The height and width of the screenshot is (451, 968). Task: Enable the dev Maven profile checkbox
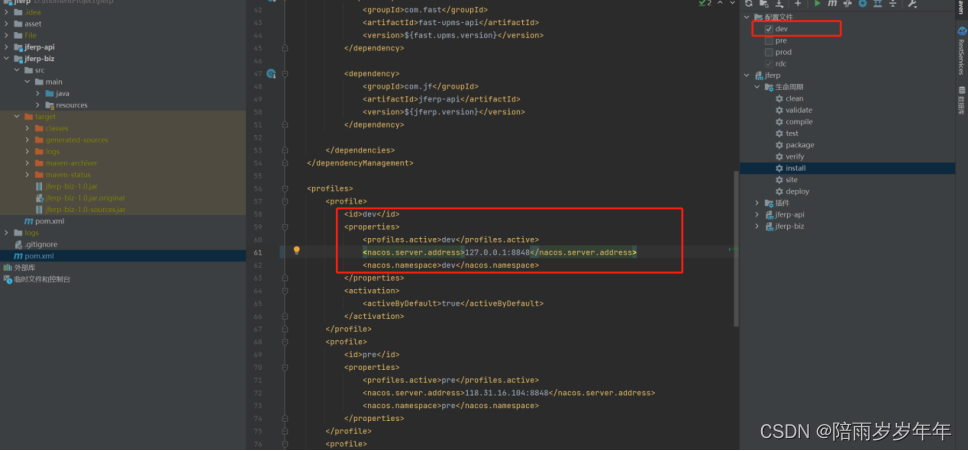(x=769, y=29)
